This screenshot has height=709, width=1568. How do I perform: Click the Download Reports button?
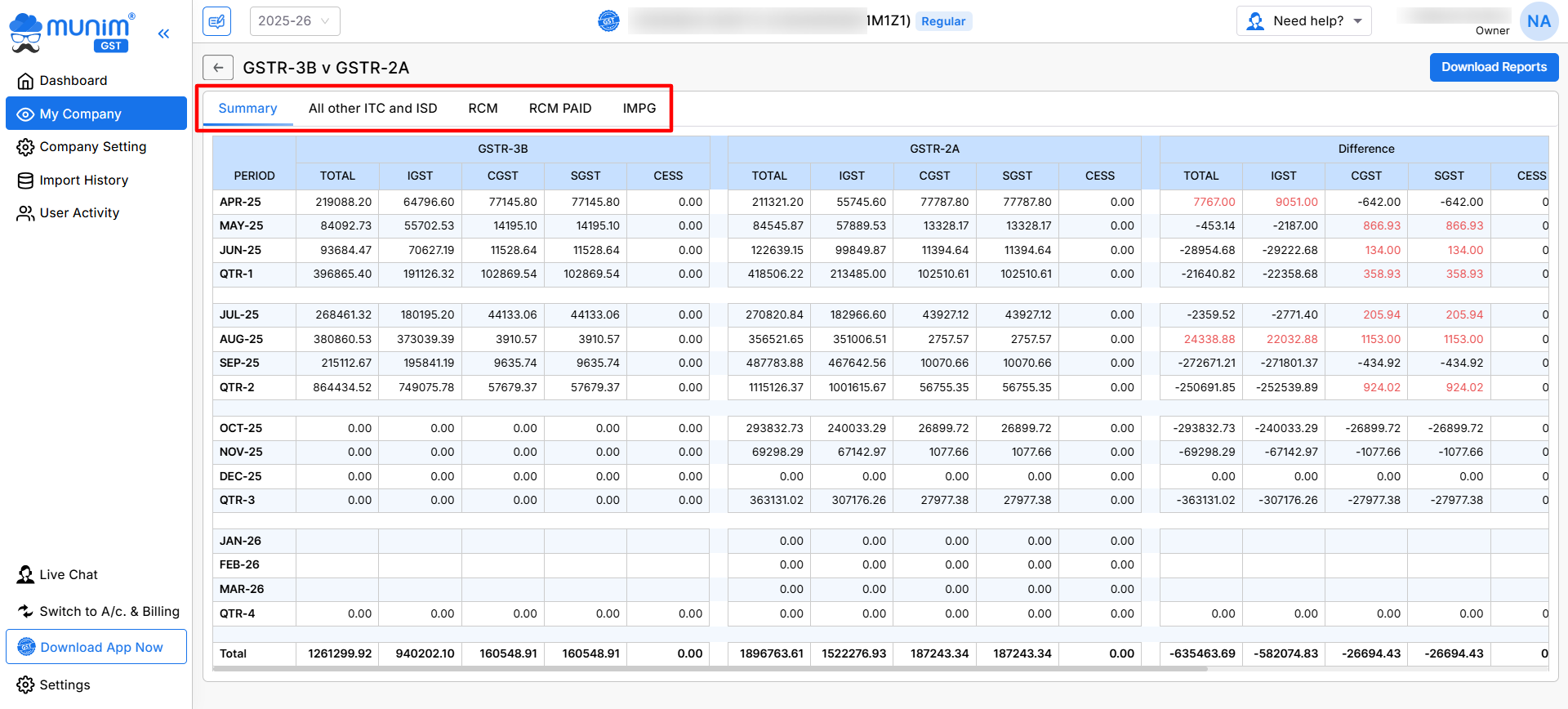pyautogui.click(x=1493, y=67)
